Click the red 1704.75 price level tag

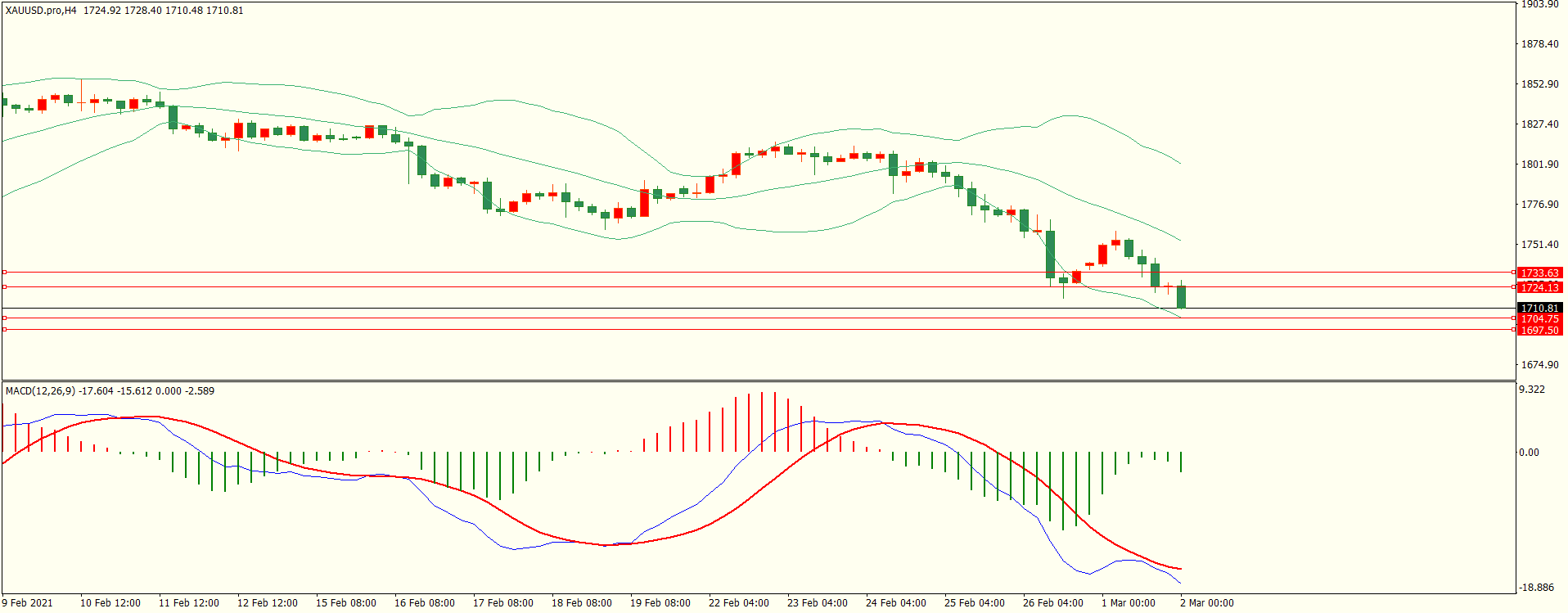point(1539,319)
